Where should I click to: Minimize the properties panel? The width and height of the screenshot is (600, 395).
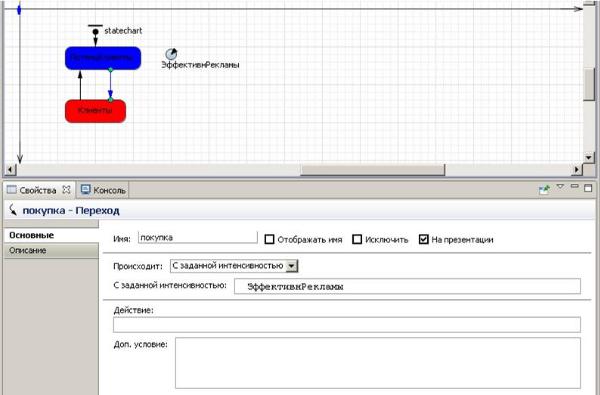tap(574, 186)
